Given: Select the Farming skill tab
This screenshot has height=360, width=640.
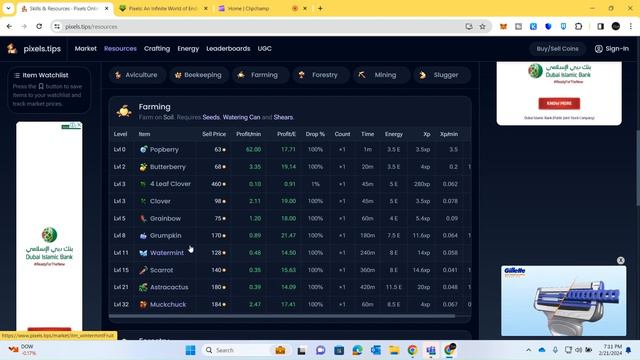Looking at the screenshot, I should click(260, 75).
